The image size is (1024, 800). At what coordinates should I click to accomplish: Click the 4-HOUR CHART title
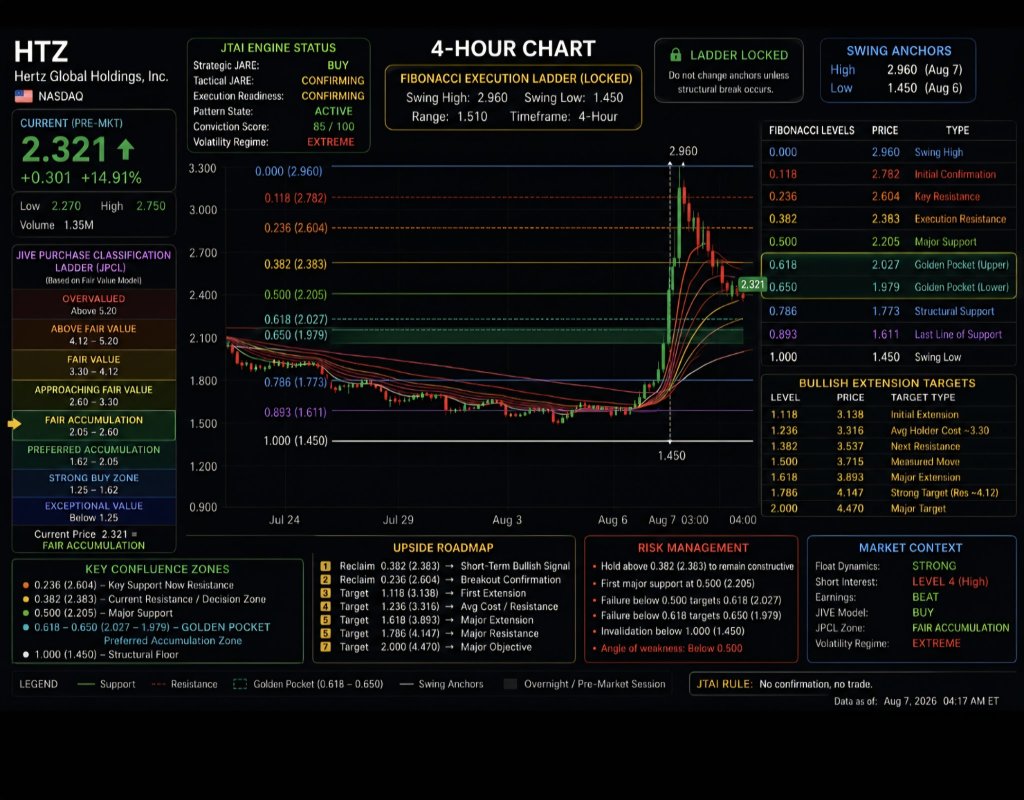pos(513,48)
